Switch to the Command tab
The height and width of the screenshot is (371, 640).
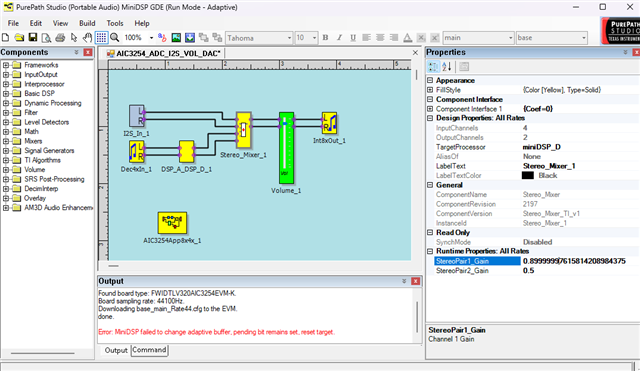point(149,350)
